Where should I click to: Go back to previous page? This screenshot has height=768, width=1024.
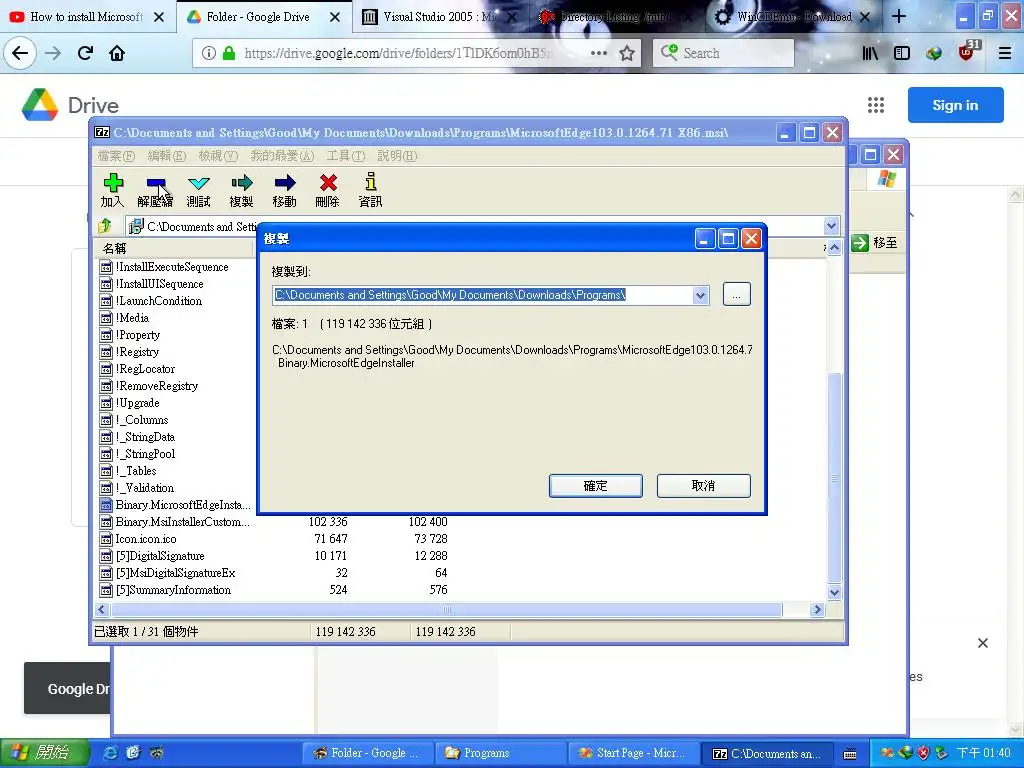point(20,53)
